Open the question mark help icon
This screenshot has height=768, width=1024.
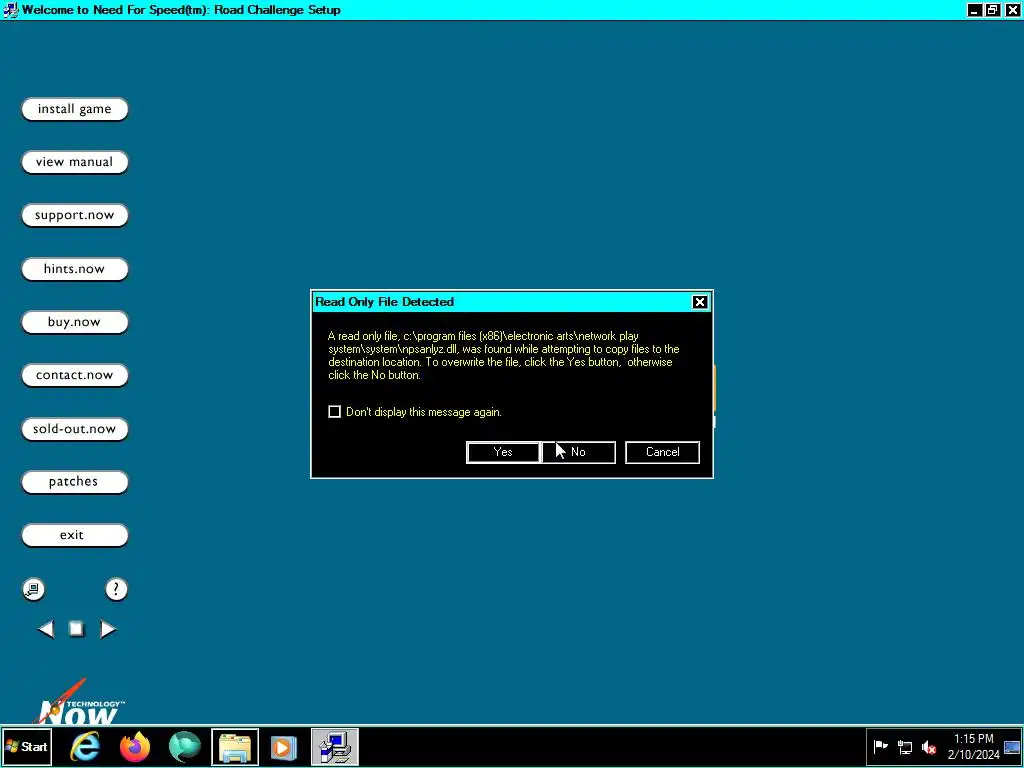pyautogui.click(x=116, y=589)
